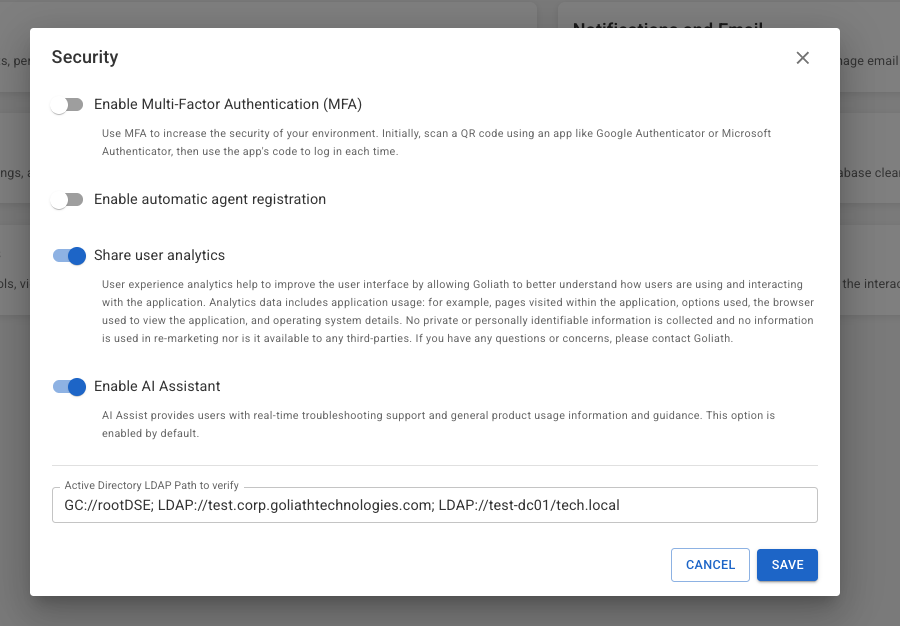
Task: Click the Active Directory LDAP Path field
Action: pos(435,505)
